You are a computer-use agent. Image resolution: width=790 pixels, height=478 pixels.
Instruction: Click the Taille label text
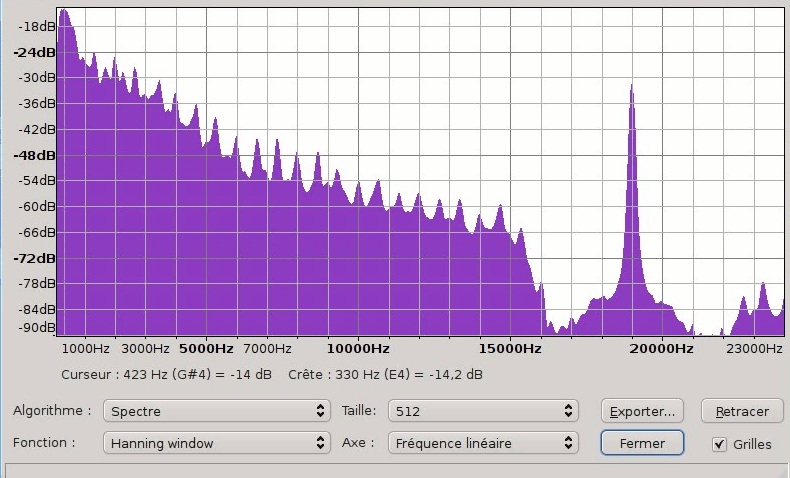[x=359, y=411]
